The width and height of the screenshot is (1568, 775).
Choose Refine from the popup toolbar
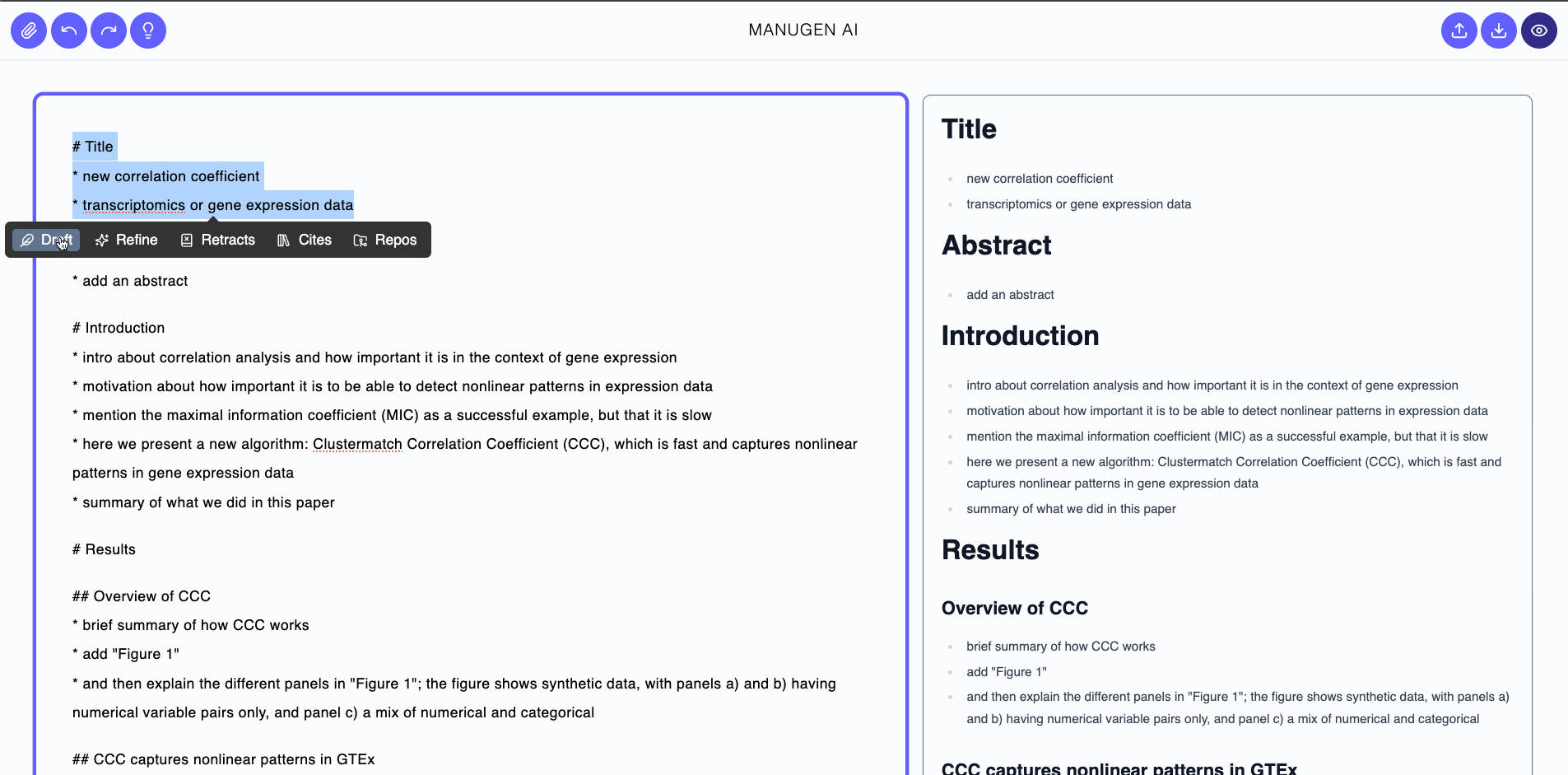coord(137,240)
